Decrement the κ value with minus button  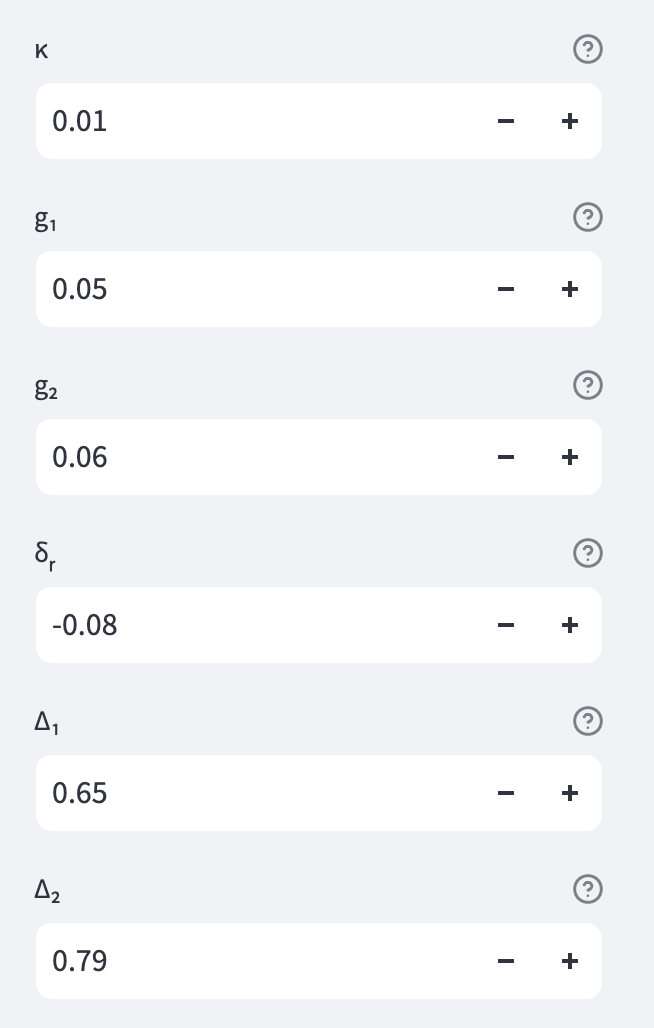506,121
